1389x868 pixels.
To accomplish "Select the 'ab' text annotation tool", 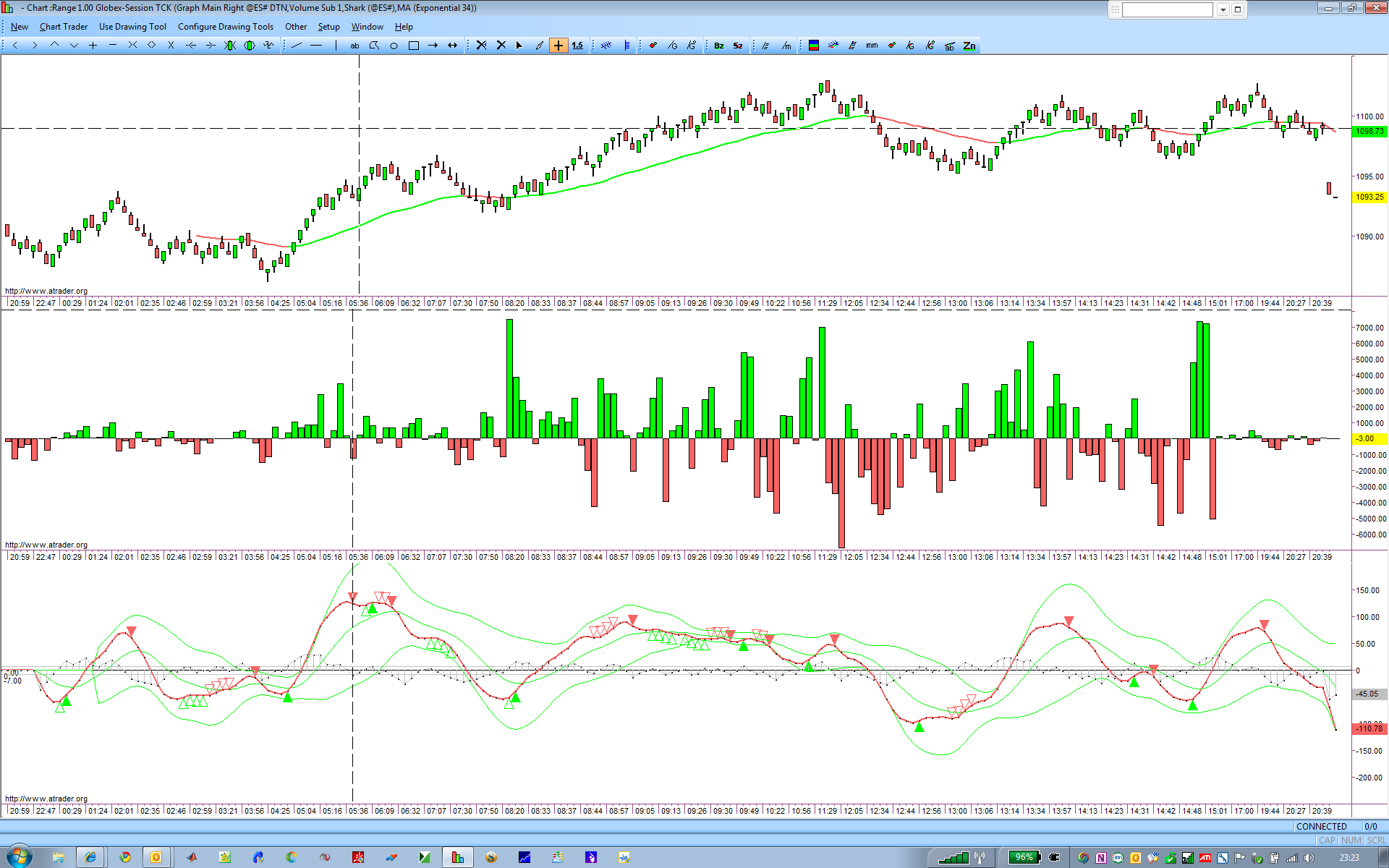I will 355,46.
